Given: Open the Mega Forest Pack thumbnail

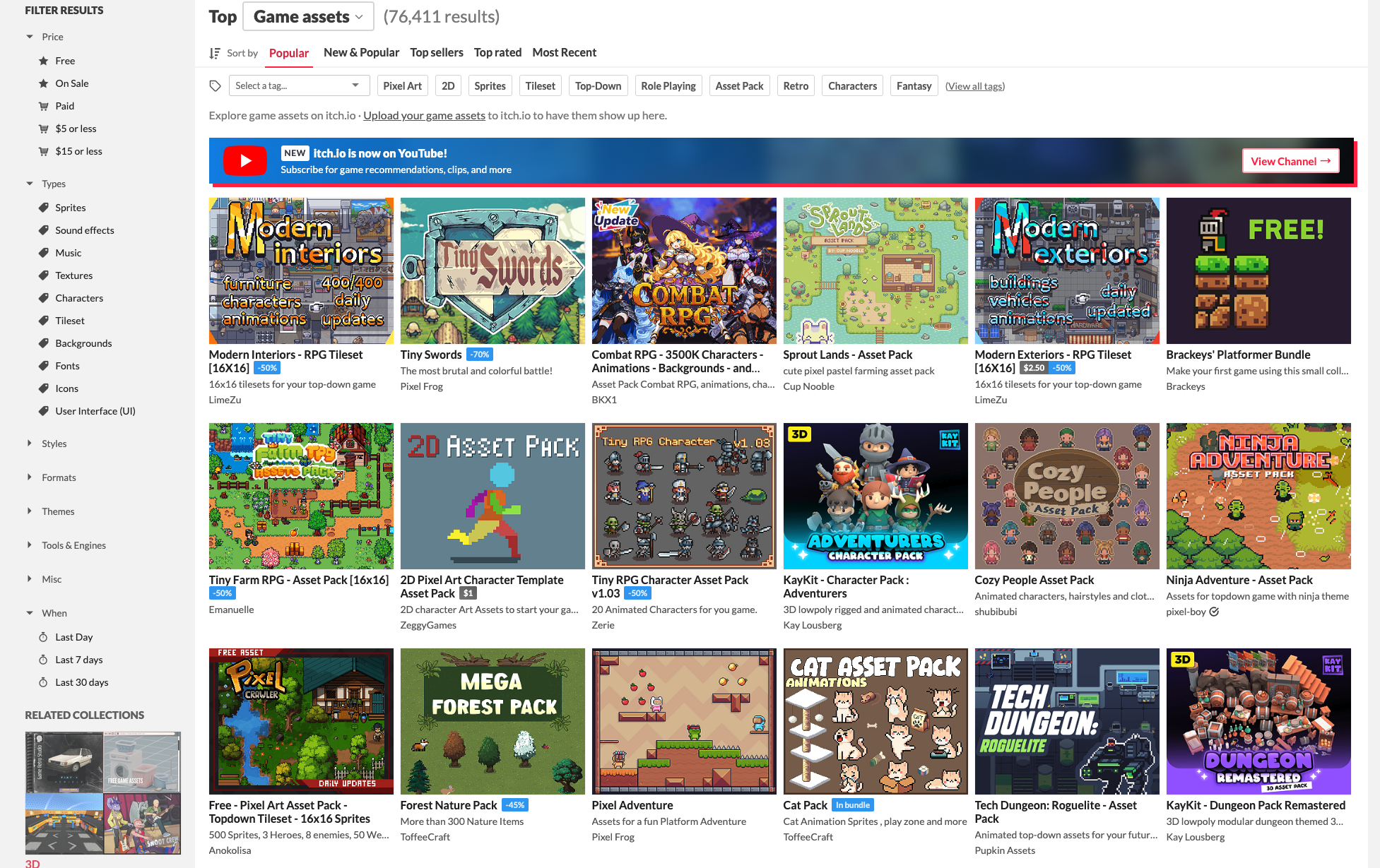Looking at the screenshot, I should pos(493,721).
